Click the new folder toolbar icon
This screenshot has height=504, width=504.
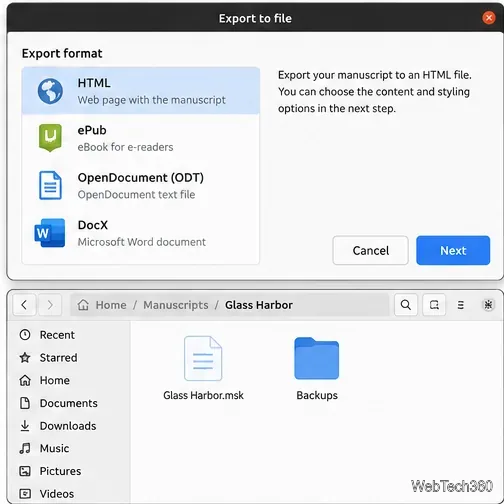434,305
